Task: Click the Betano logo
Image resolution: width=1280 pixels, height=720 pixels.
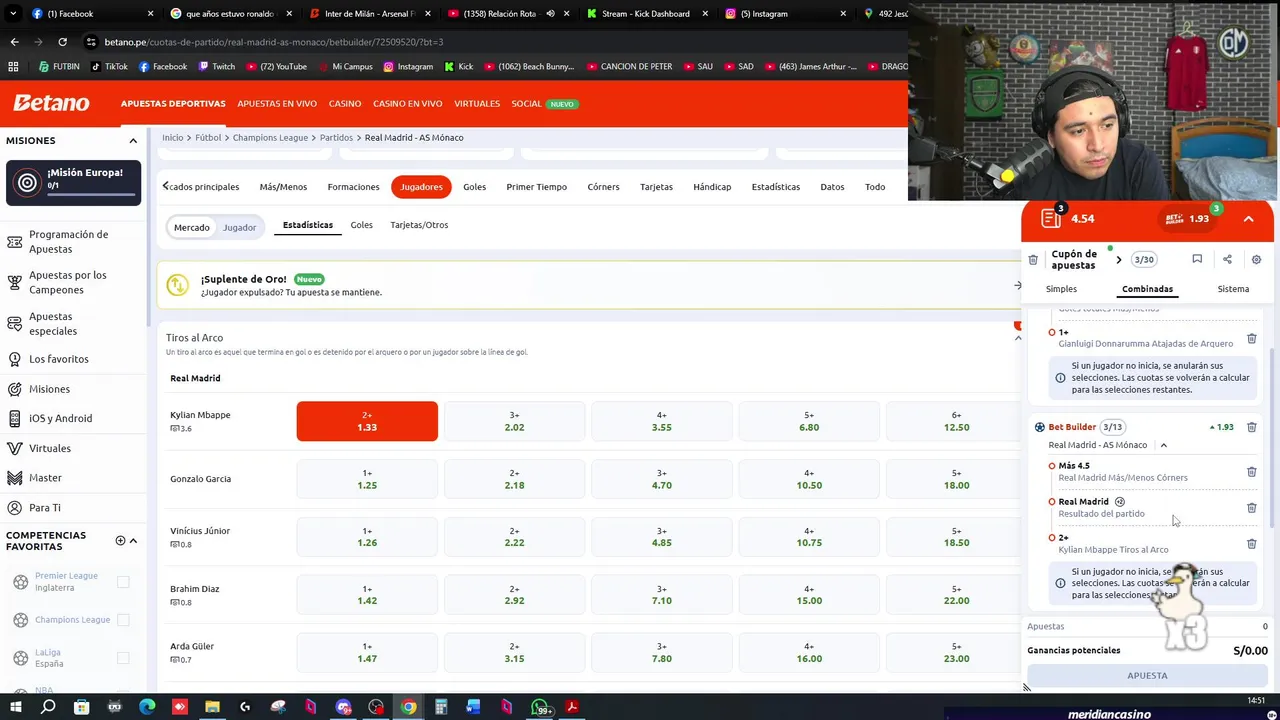Action: tap(51, 103)
